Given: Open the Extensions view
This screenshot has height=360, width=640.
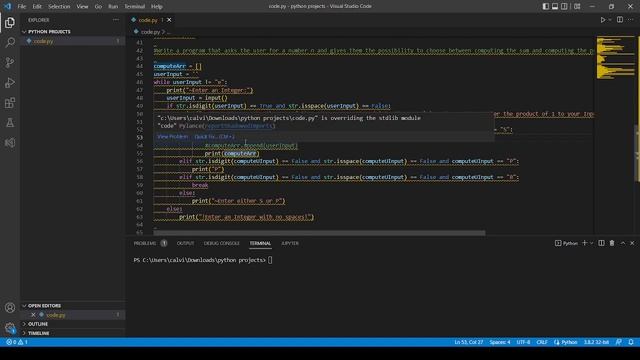Looking at the screenshot, I should [10, 102].
